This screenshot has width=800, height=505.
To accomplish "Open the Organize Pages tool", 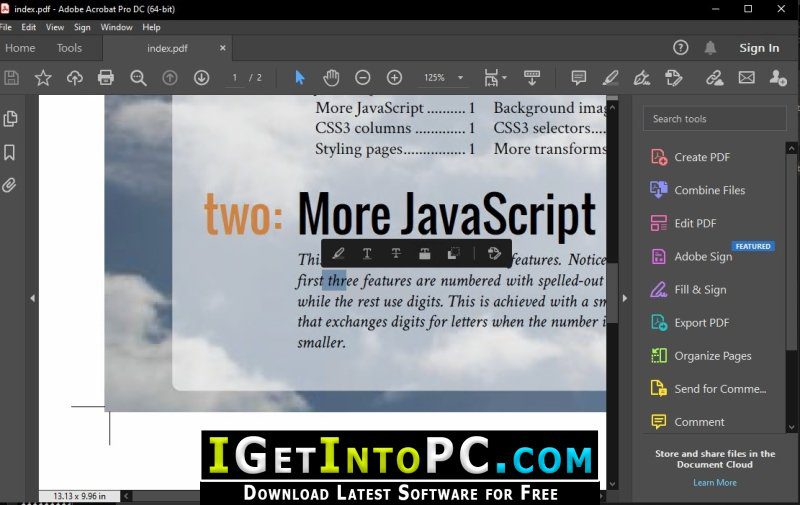I will pos(714,356).
